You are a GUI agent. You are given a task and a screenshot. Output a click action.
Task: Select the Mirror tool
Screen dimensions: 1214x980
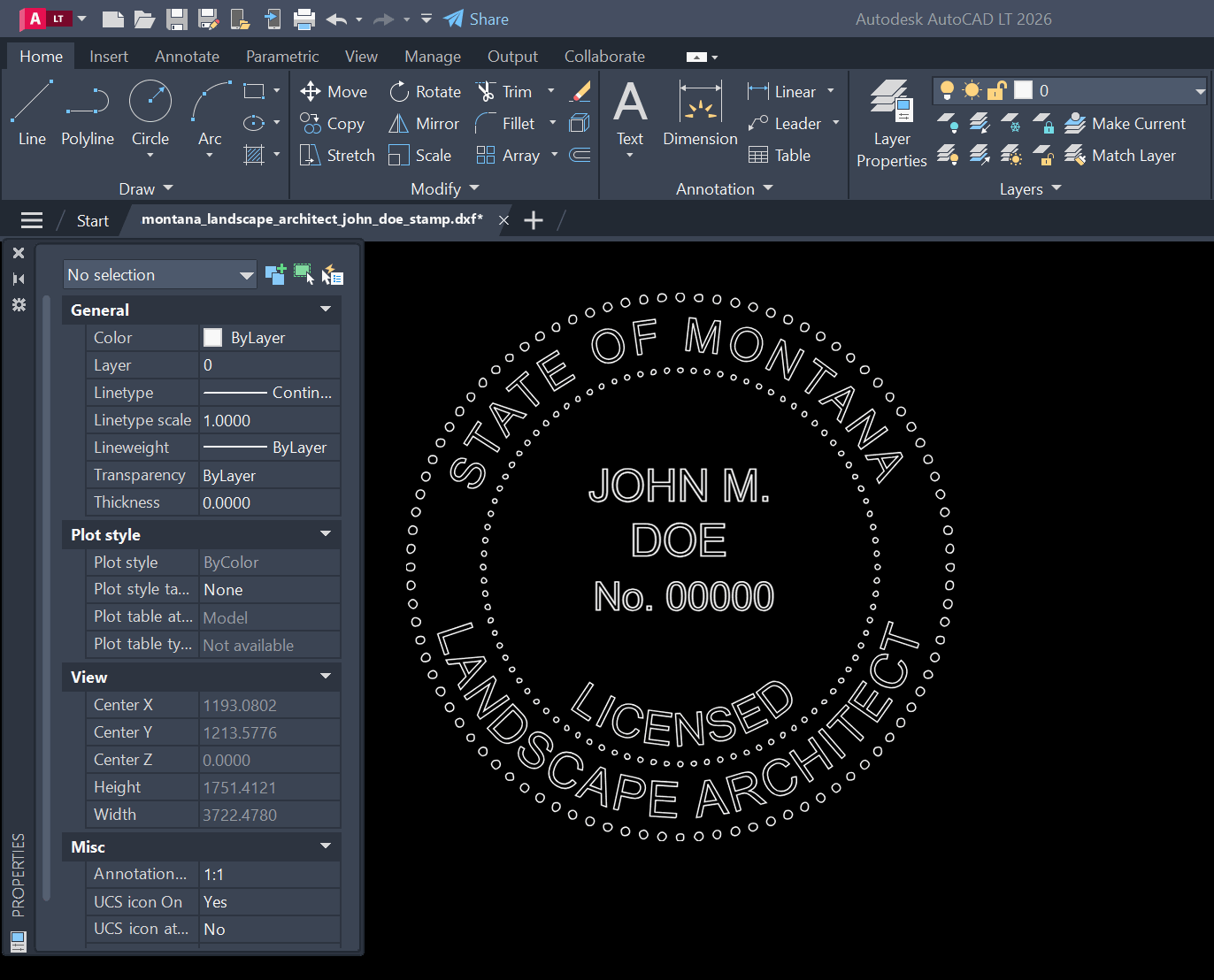(x=424, y=123)
